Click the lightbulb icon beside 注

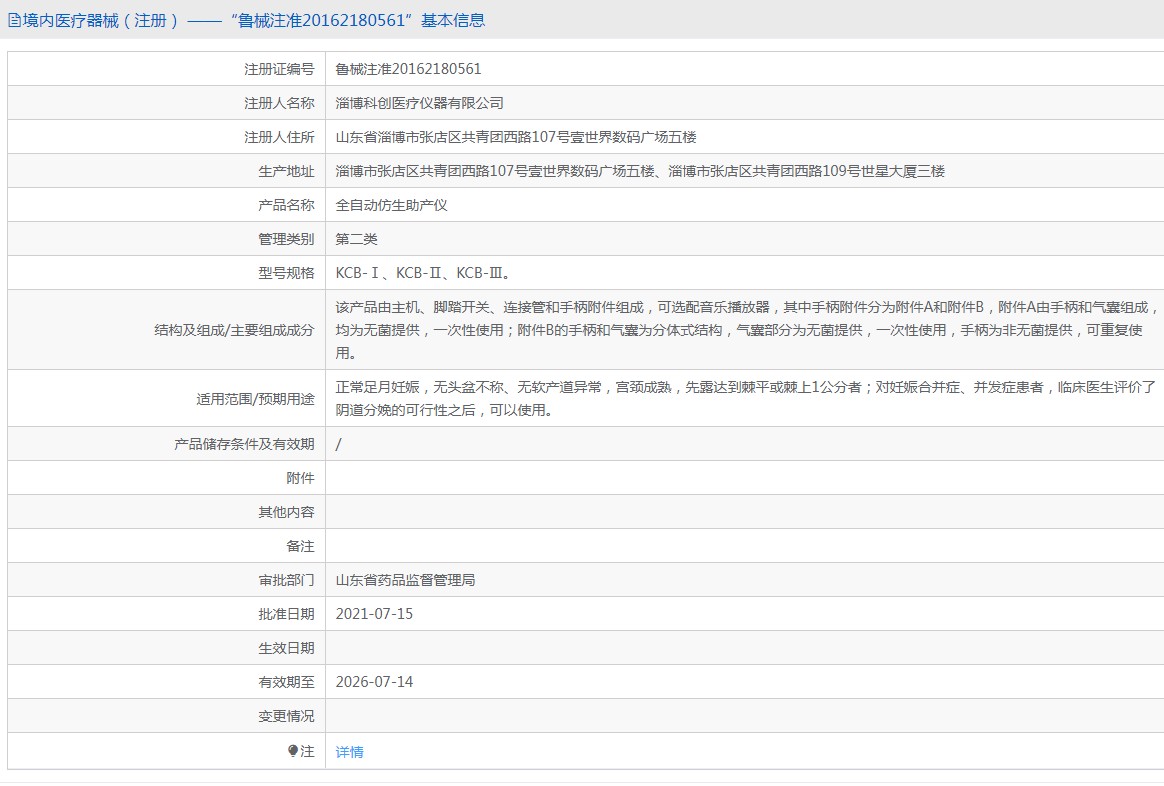pos(293,750)
